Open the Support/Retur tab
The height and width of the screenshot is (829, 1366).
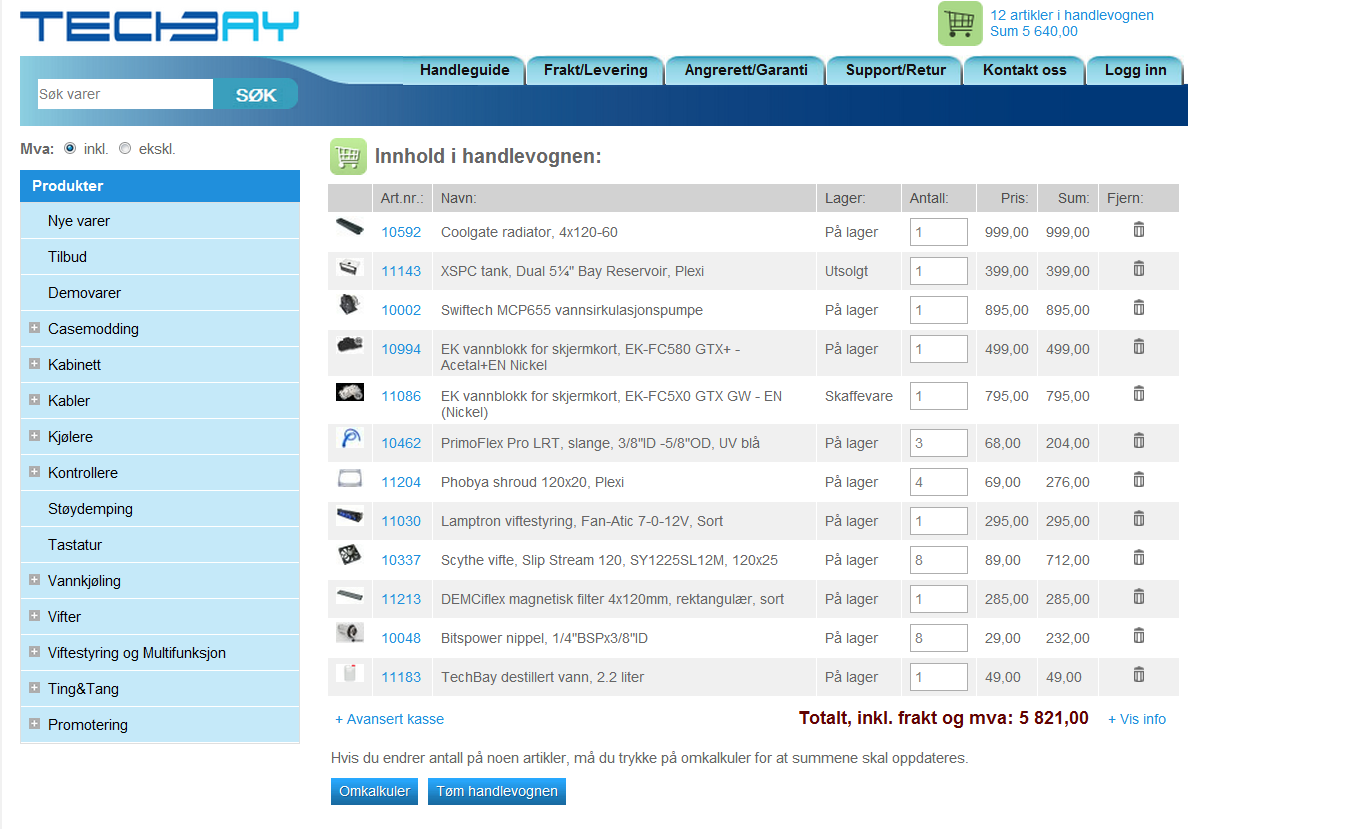(896, 70)
